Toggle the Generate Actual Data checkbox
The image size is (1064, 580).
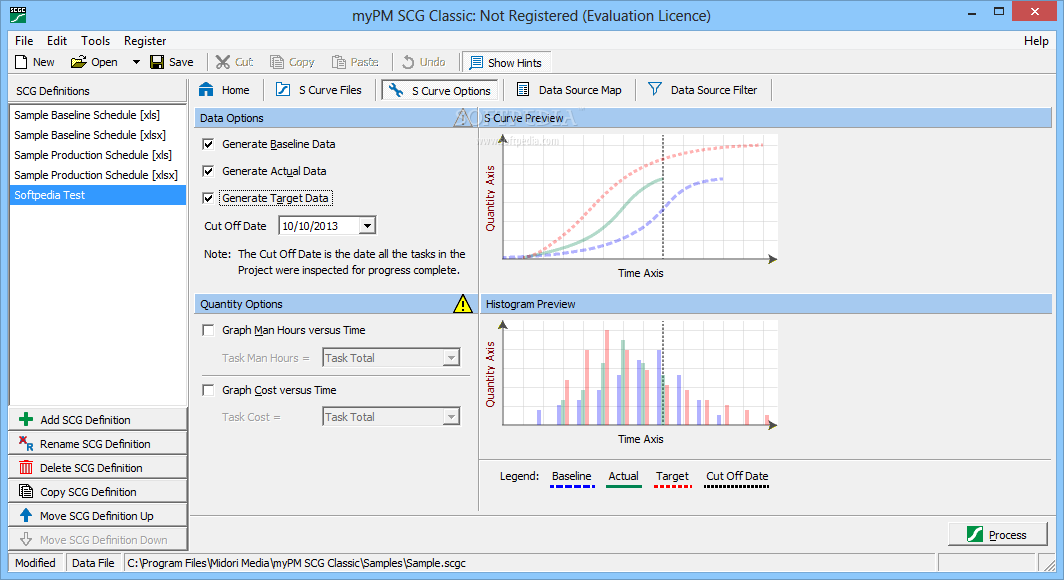point(208,171)
